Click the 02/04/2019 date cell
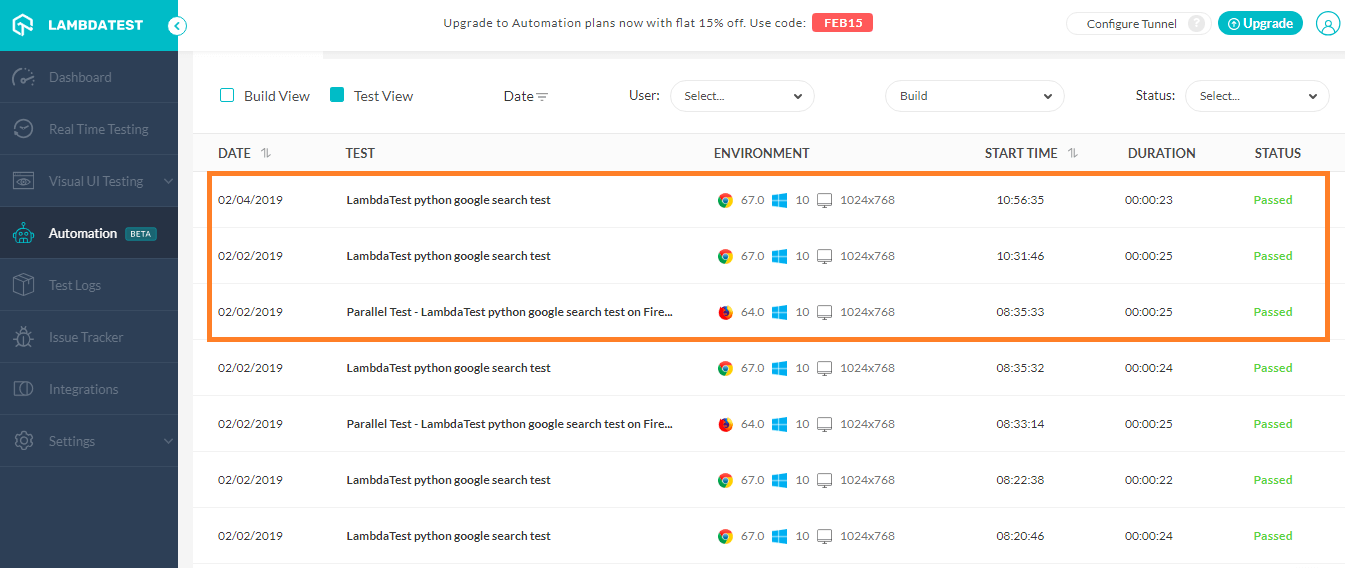This screenshot has height=568, width=1345. (250, 200)
